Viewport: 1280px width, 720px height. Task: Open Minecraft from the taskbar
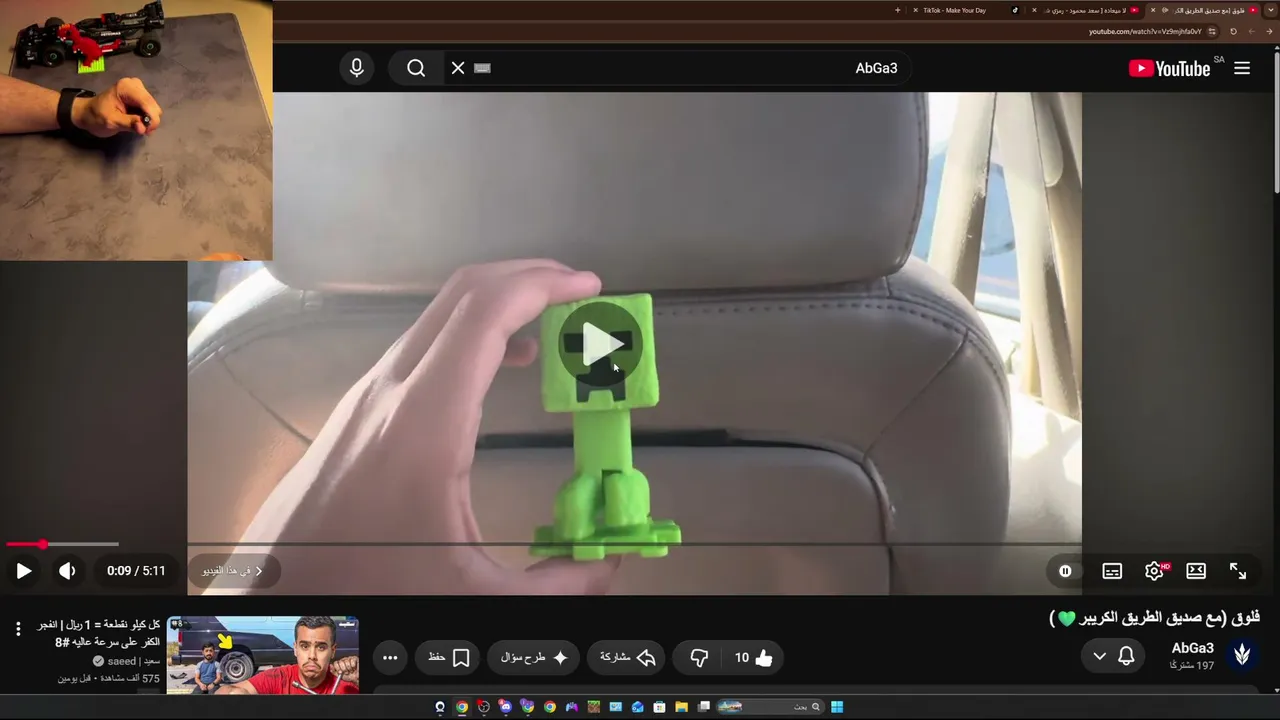[594, 707]
